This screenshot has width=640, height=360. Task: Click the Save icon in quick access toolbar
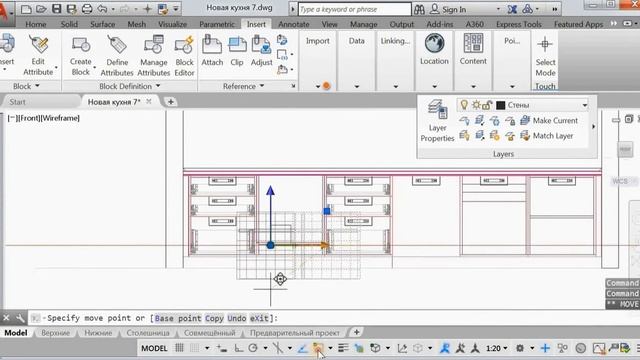coord(56,9)
